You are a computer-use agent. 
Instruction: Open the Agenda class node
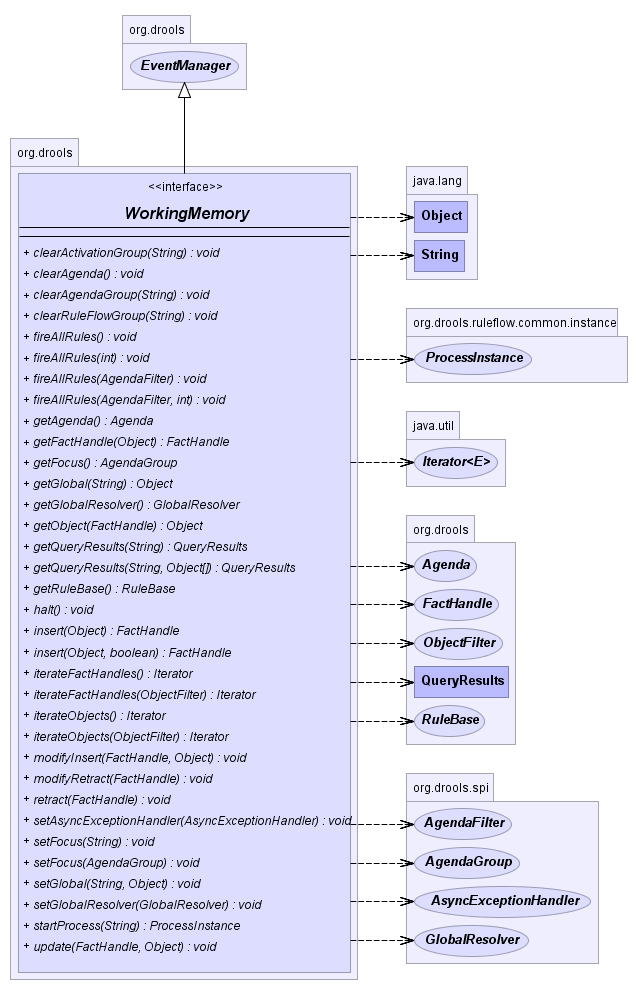(x=445, y=565)
